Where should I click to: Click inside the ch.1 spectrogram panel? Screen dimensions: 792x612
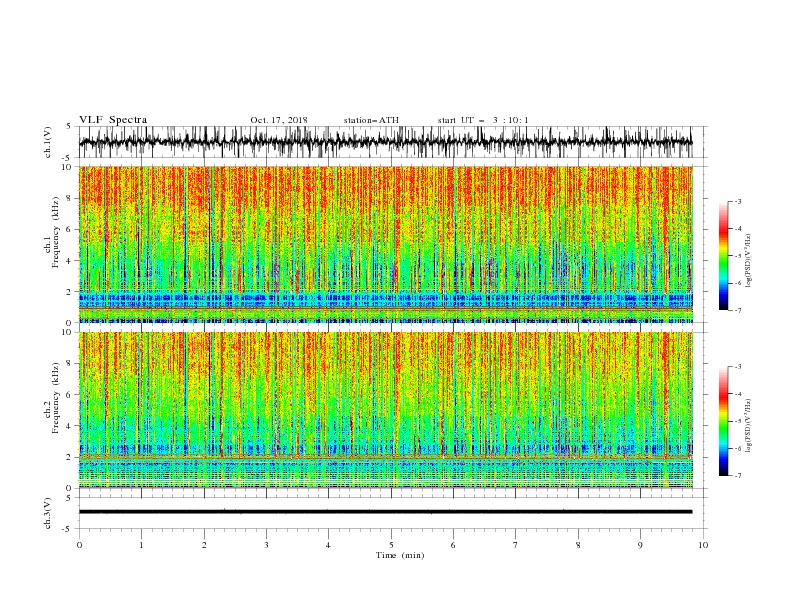tap(385, 244)
